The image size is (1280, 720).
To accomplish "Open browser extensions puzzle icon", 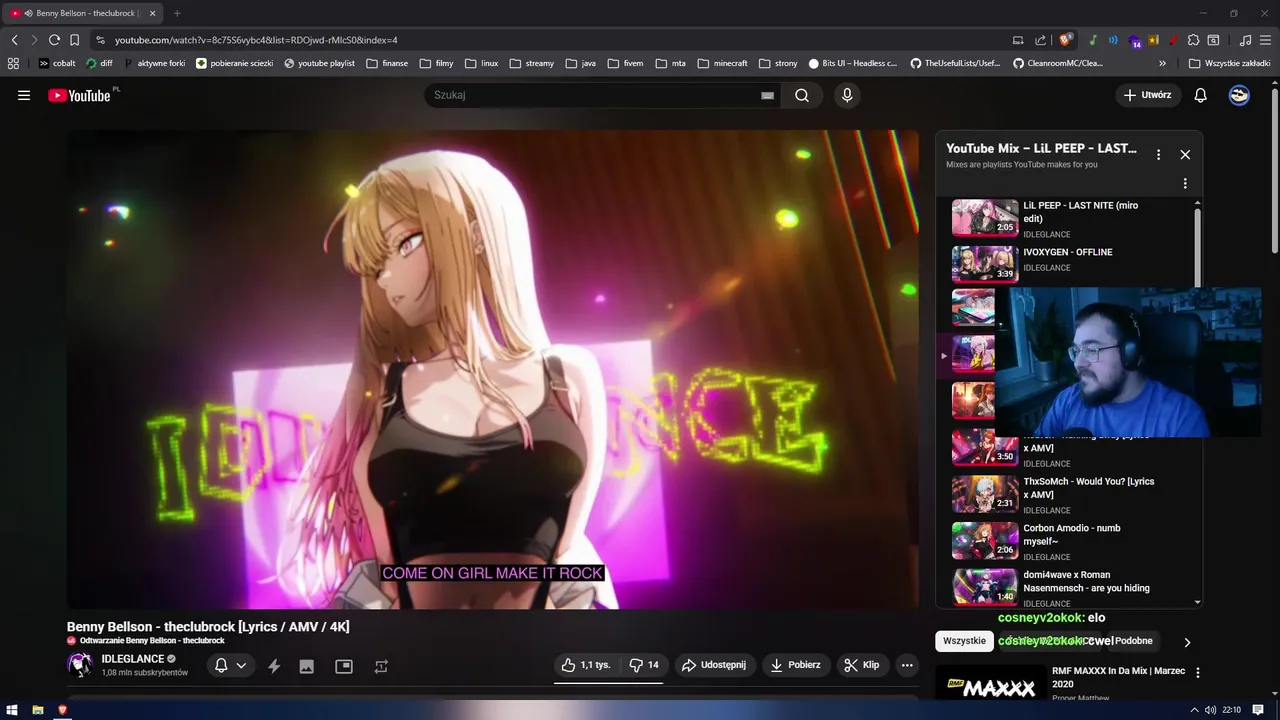I will pos(1193,40).
